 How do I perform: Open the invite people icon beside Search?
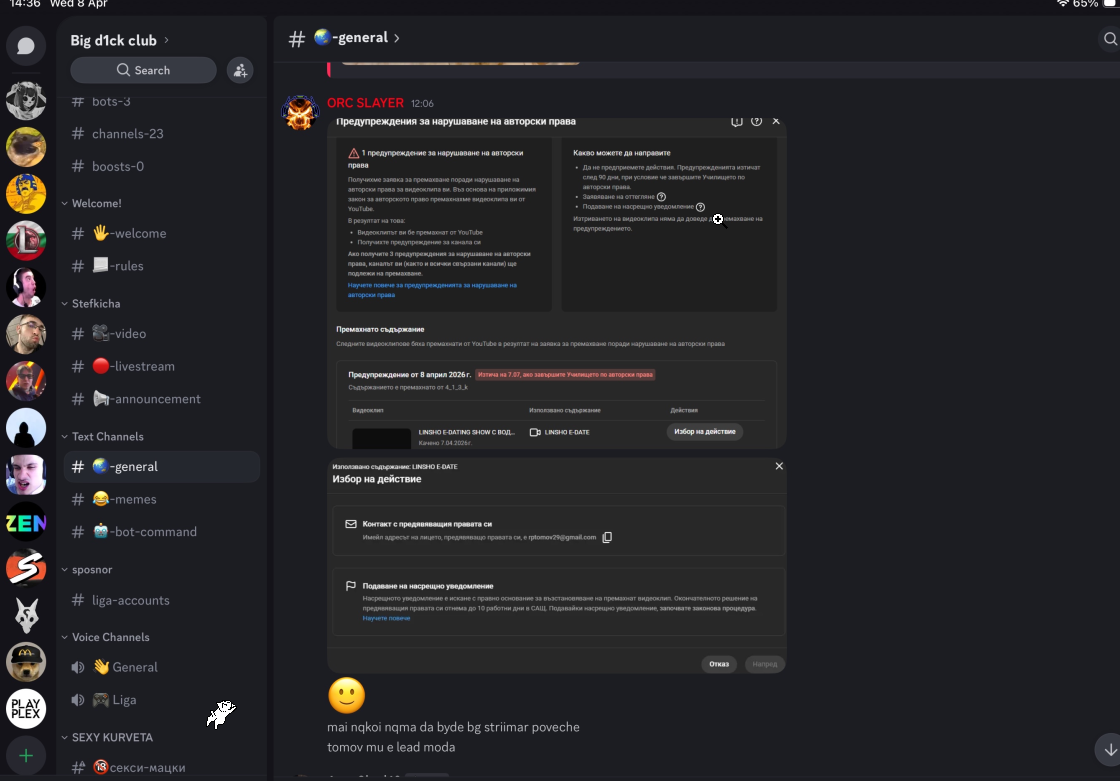coord(240,70)
